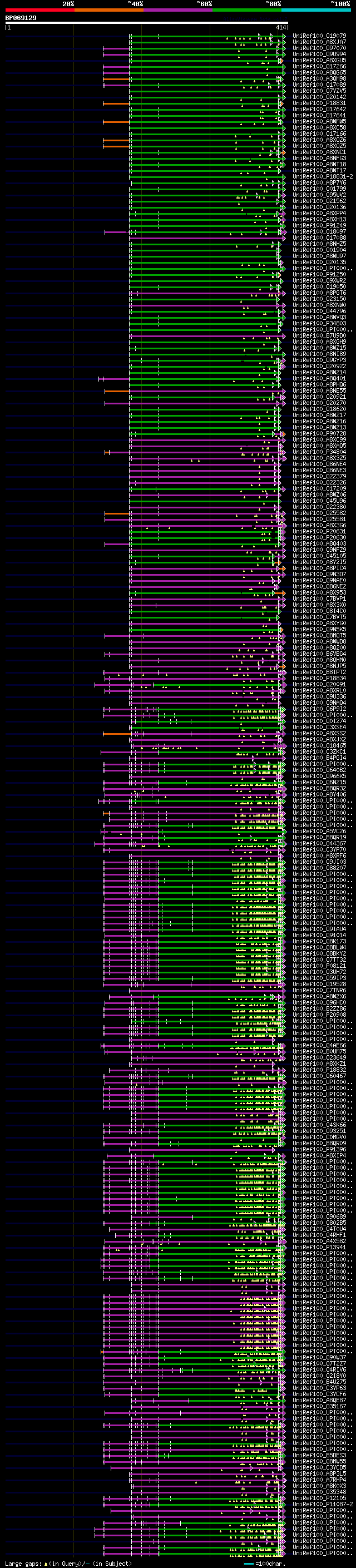Viewport: 356px width, 1568px height.
Task: Select subject label UniRef100_Q7YZV5
Action: pyautogui.click(x=319, y=91)
